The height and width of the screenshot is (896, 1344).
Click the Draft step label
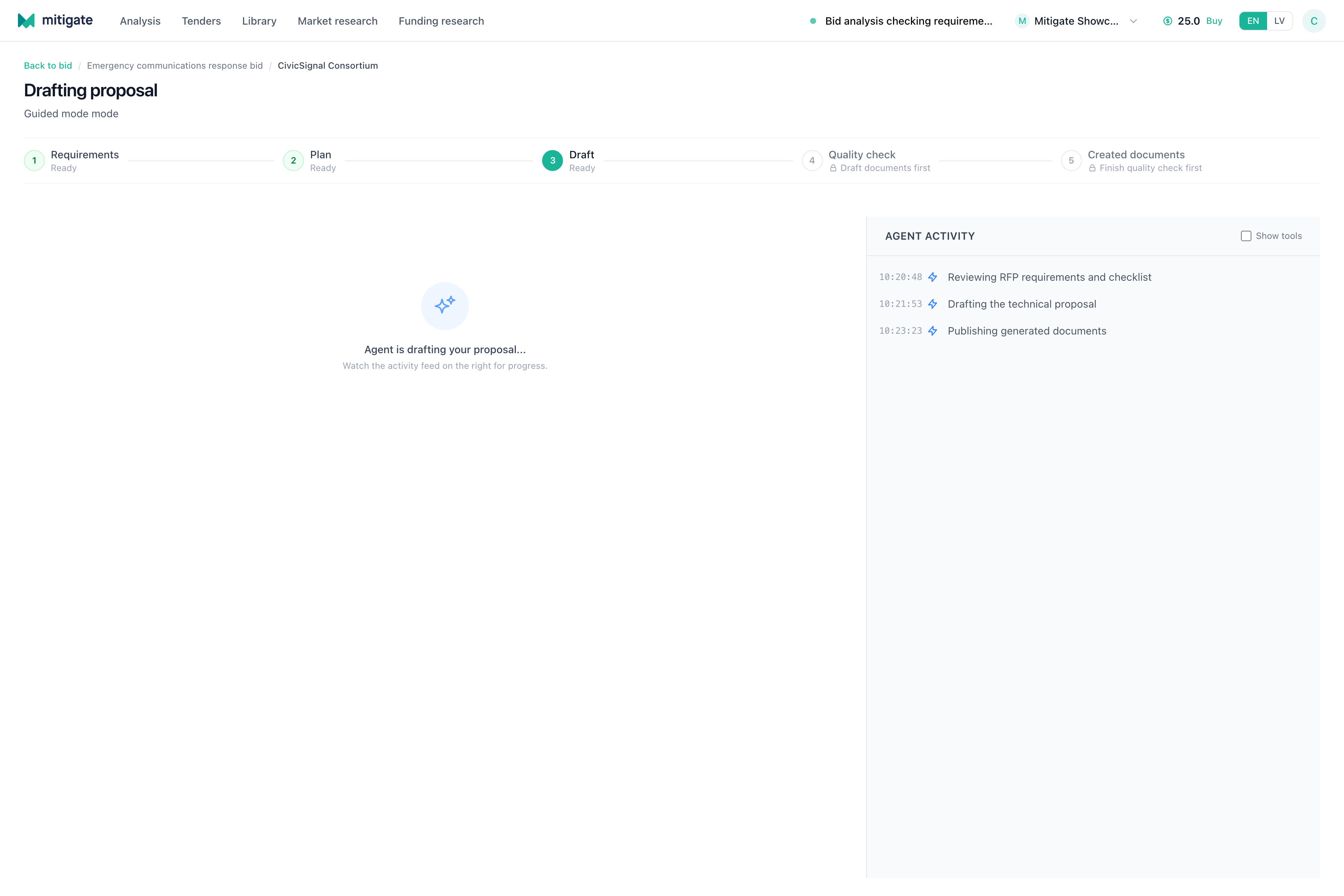click(582, 155)
